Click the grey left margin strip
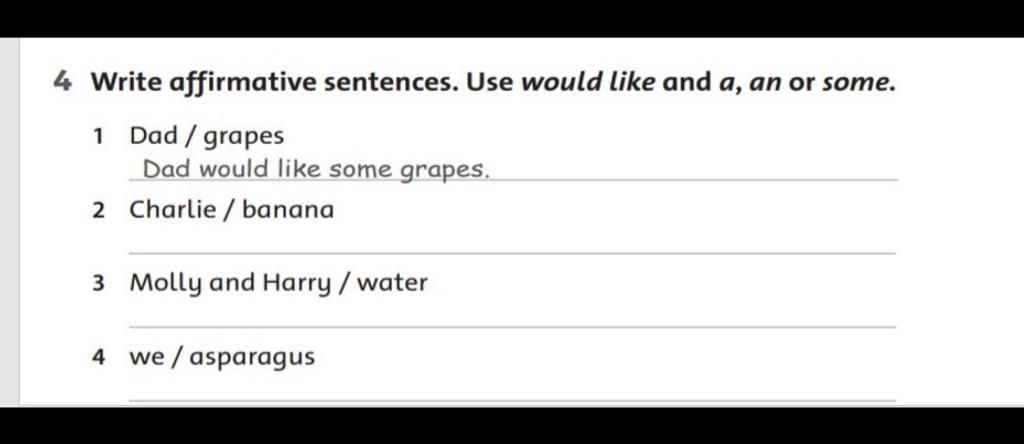The image size is (1024, 444). (x=10, y=222)
